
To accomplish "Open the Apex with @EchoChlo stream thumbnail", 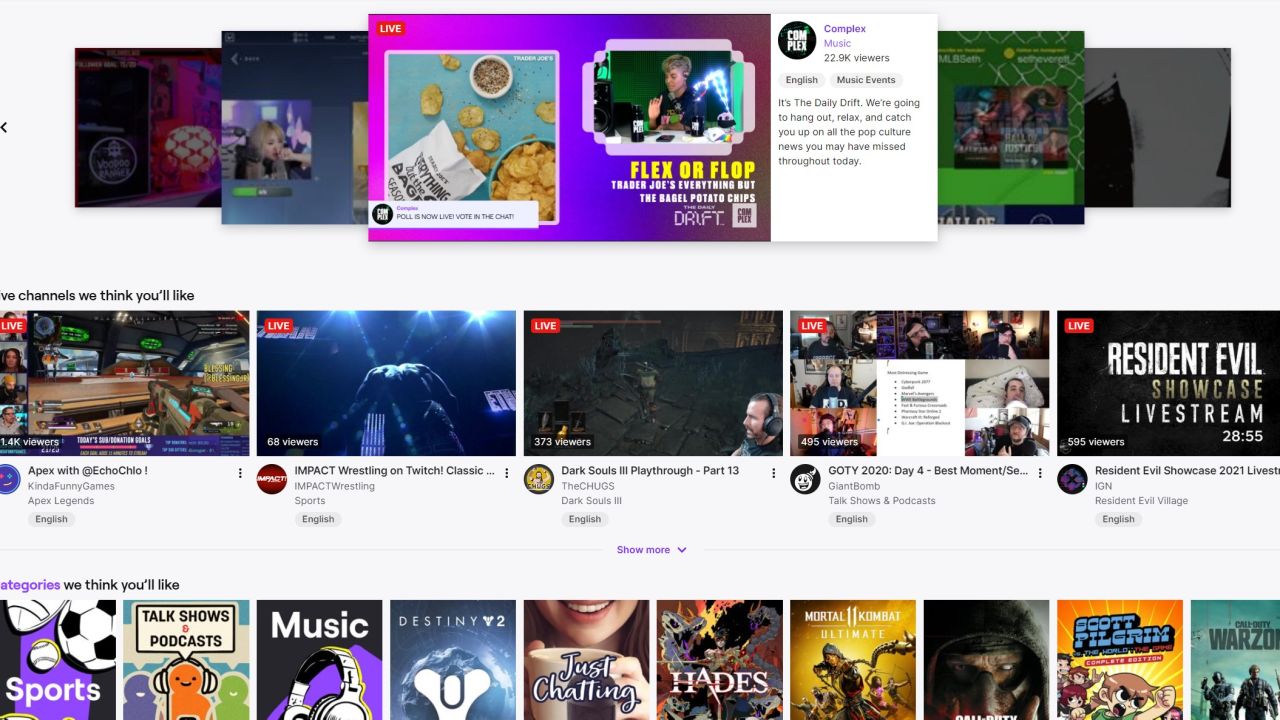I will point(124,383).
